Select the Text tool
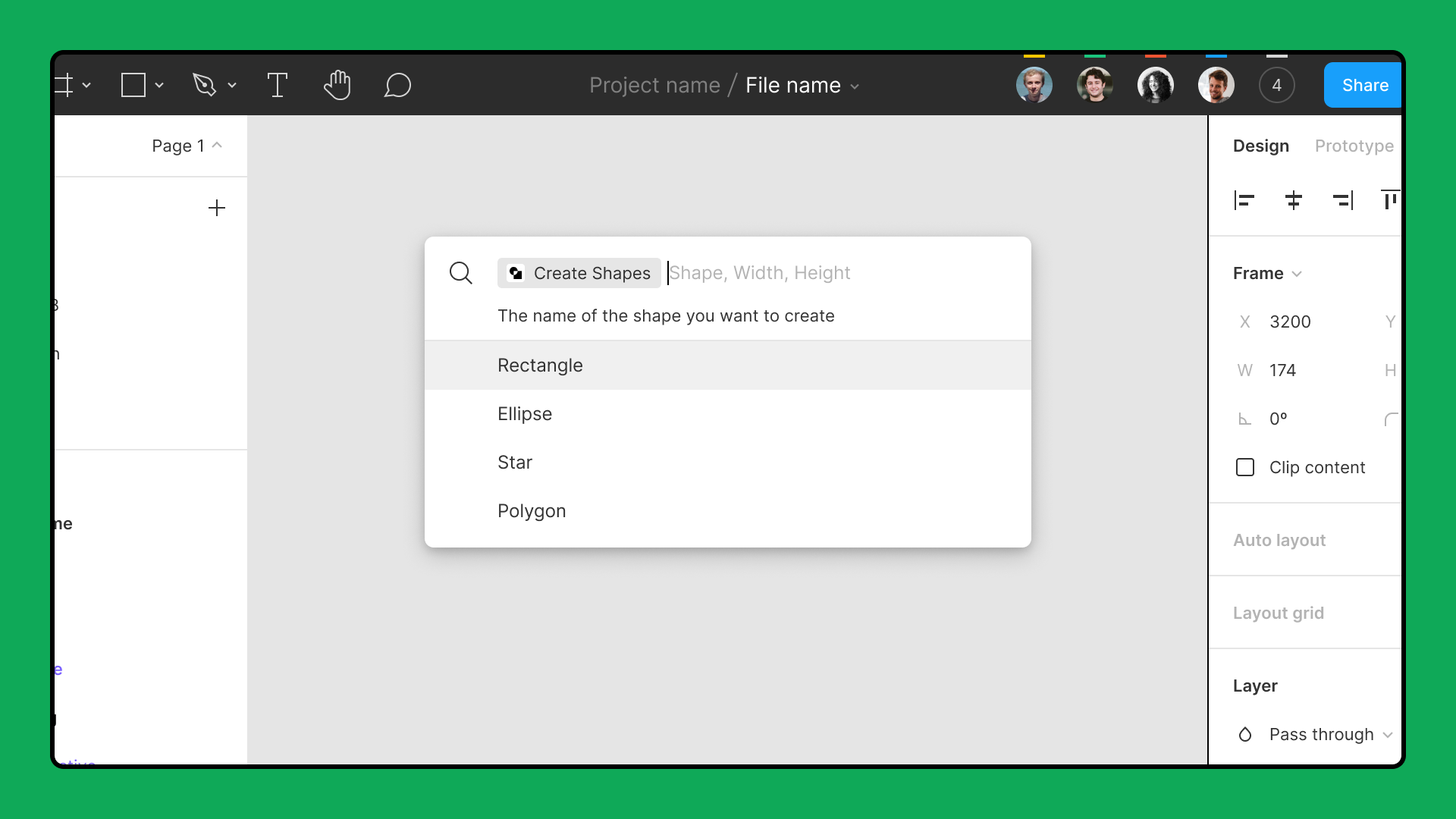The height and width of the screenshot is (819, 1456). pyautogui.click(x=278, y=85)
